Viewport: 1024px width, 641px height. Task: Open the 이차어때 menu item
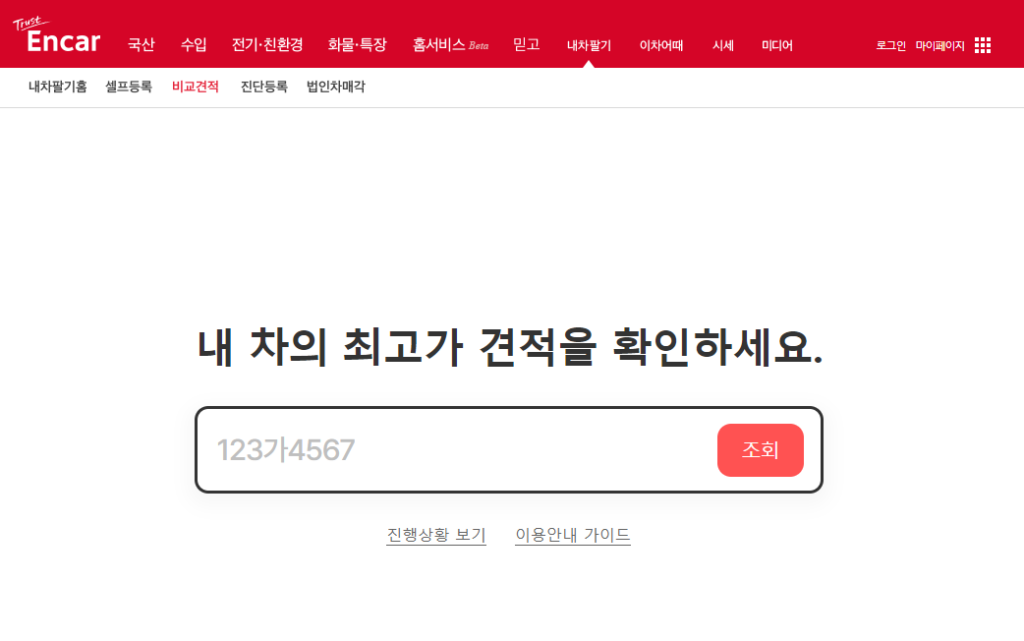click(661, 46)
